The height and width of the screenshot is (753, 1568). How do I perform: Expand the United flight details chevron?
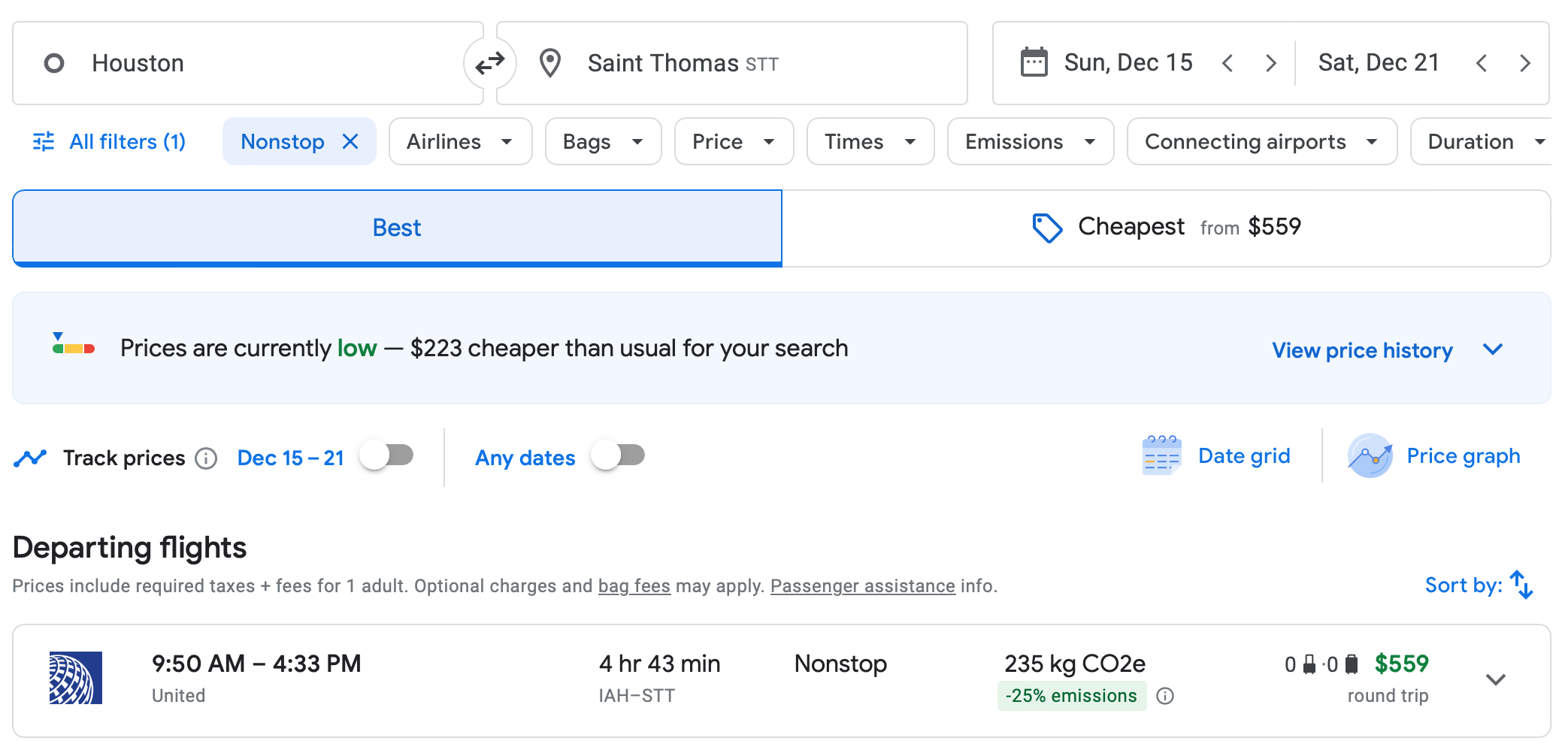coord(1495,679)
